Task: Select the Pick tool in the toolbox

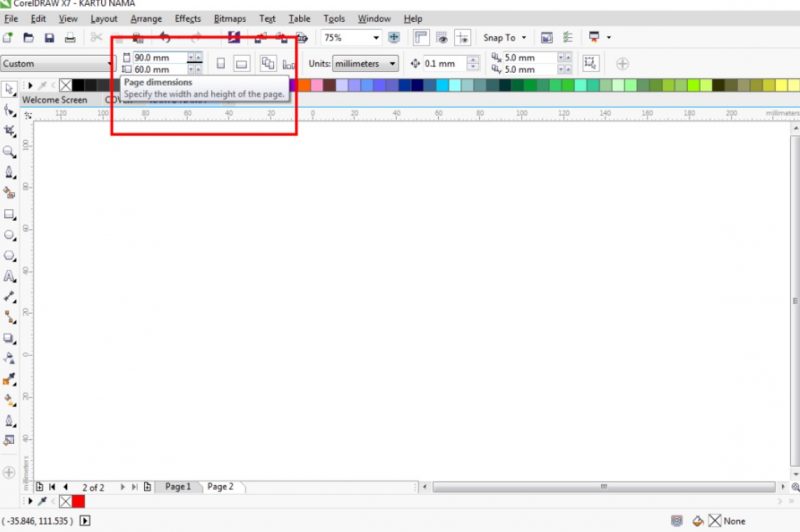Action: click(x=9, y=89)
